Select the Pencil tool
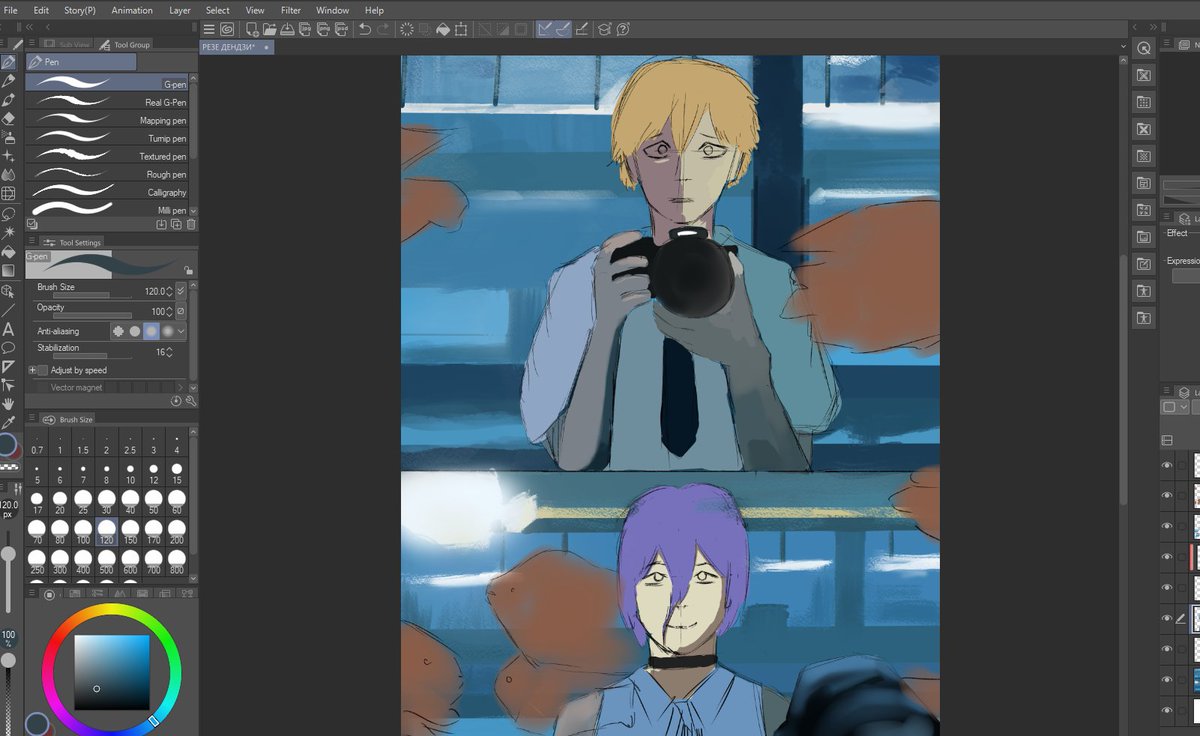Screen dimensions: 1200x736 9,81
